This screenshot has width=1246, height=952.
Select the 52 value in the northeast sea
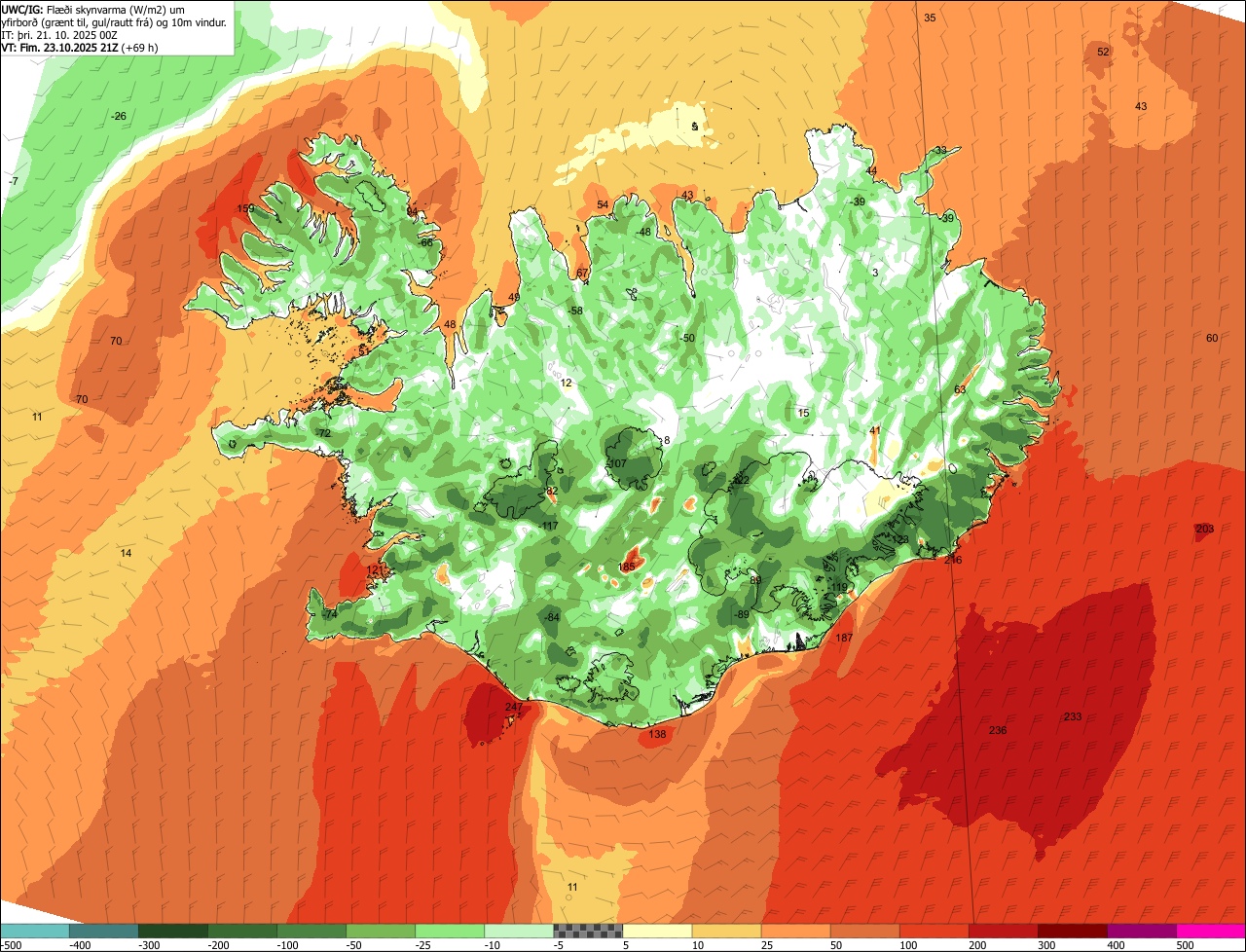1103,52
